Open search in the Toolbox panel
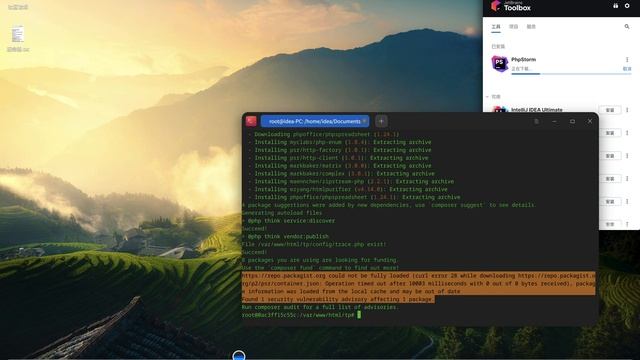This screenshot has width=640, height=360. [x=627, y=27]
